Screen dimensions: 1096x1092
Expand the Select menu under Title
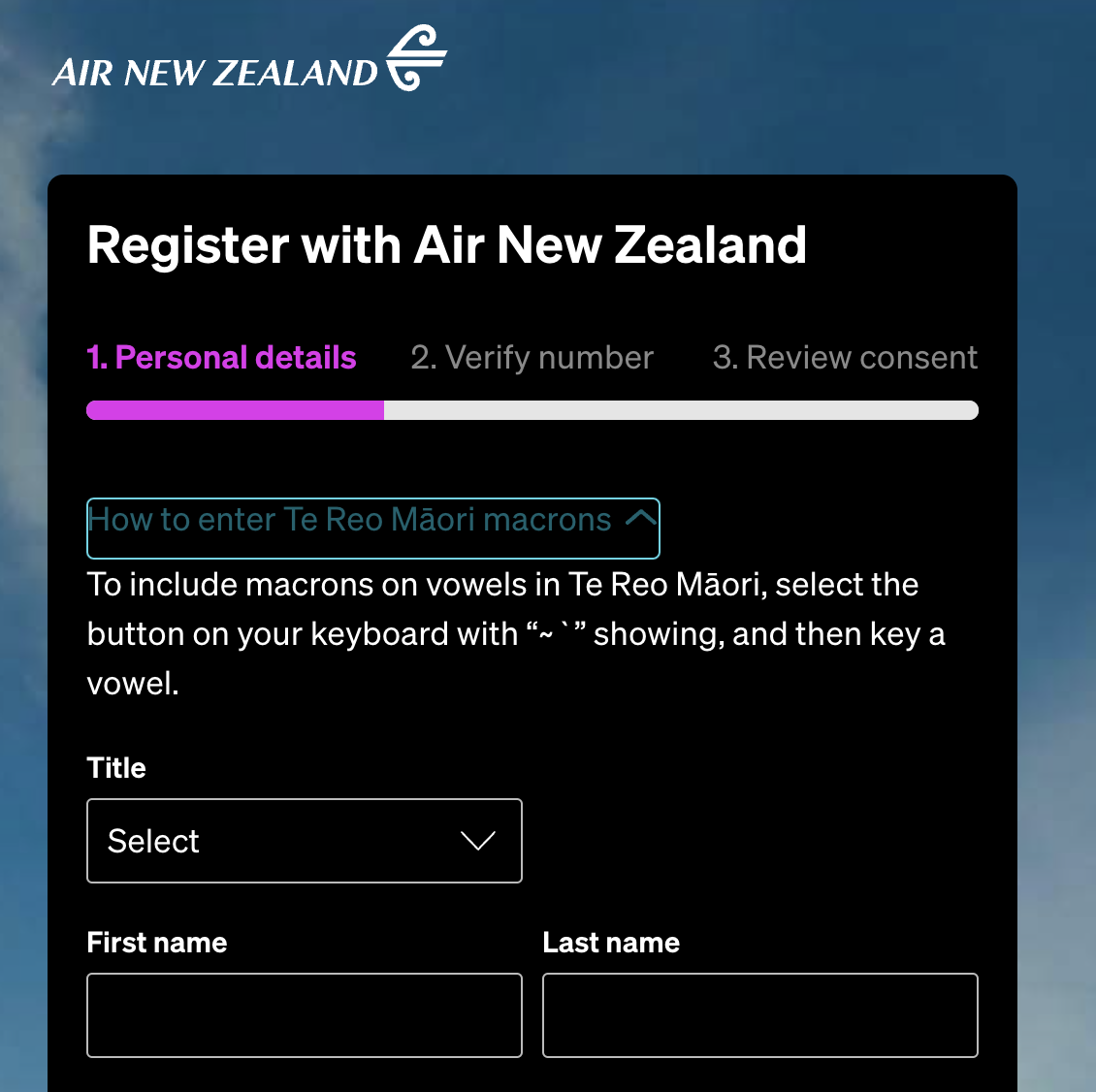click(x=304, y=841)
